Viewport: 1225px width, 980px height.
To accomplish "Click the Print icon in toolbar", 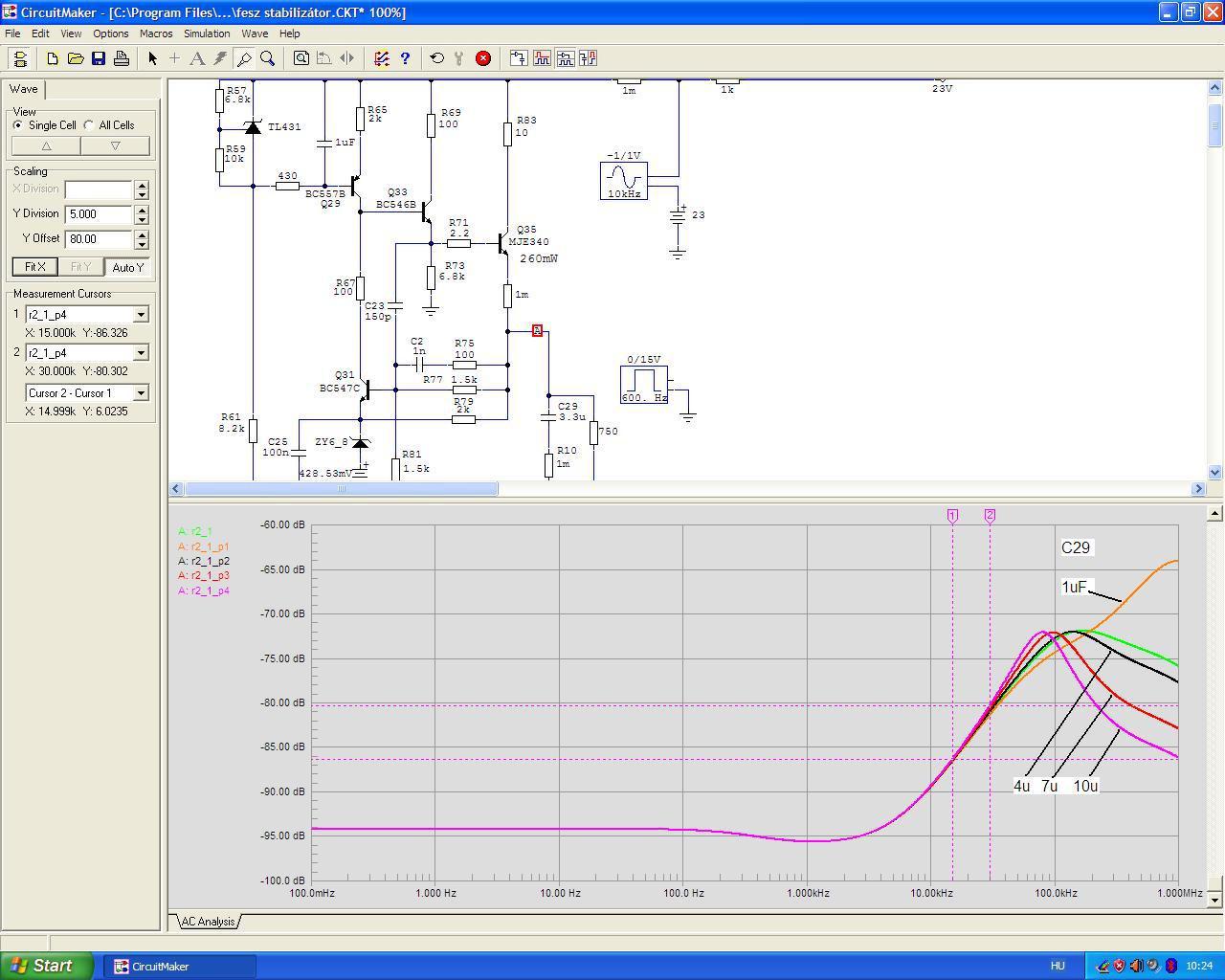I will click(x=122, y=58).
